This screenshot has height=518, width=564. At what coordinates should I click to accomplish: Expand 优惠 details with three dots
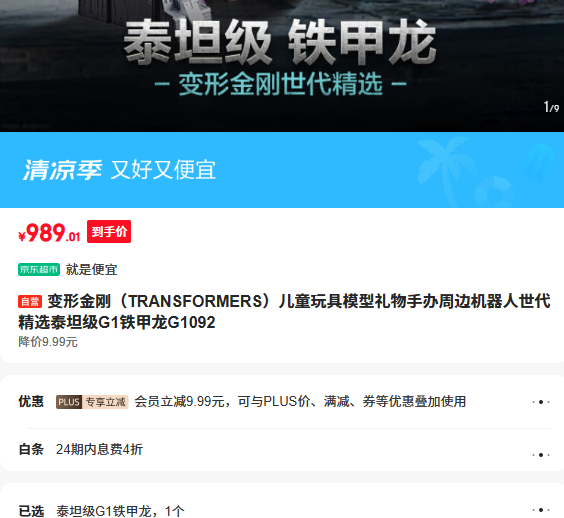(541, 402)
